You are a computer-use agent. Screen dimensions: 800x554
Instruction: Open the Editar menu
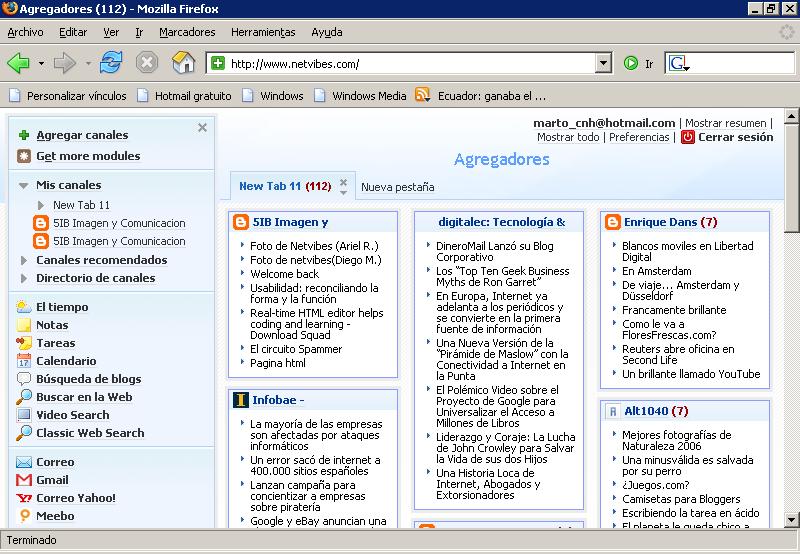pyautogui.click(x=73, y=32)
